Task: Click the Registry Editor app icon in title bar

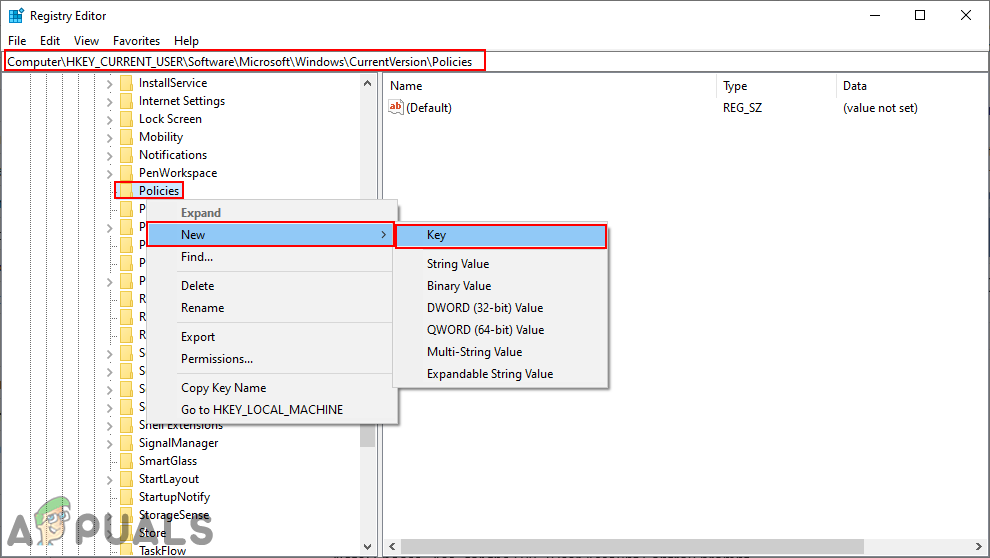Action: click(16, 16)
